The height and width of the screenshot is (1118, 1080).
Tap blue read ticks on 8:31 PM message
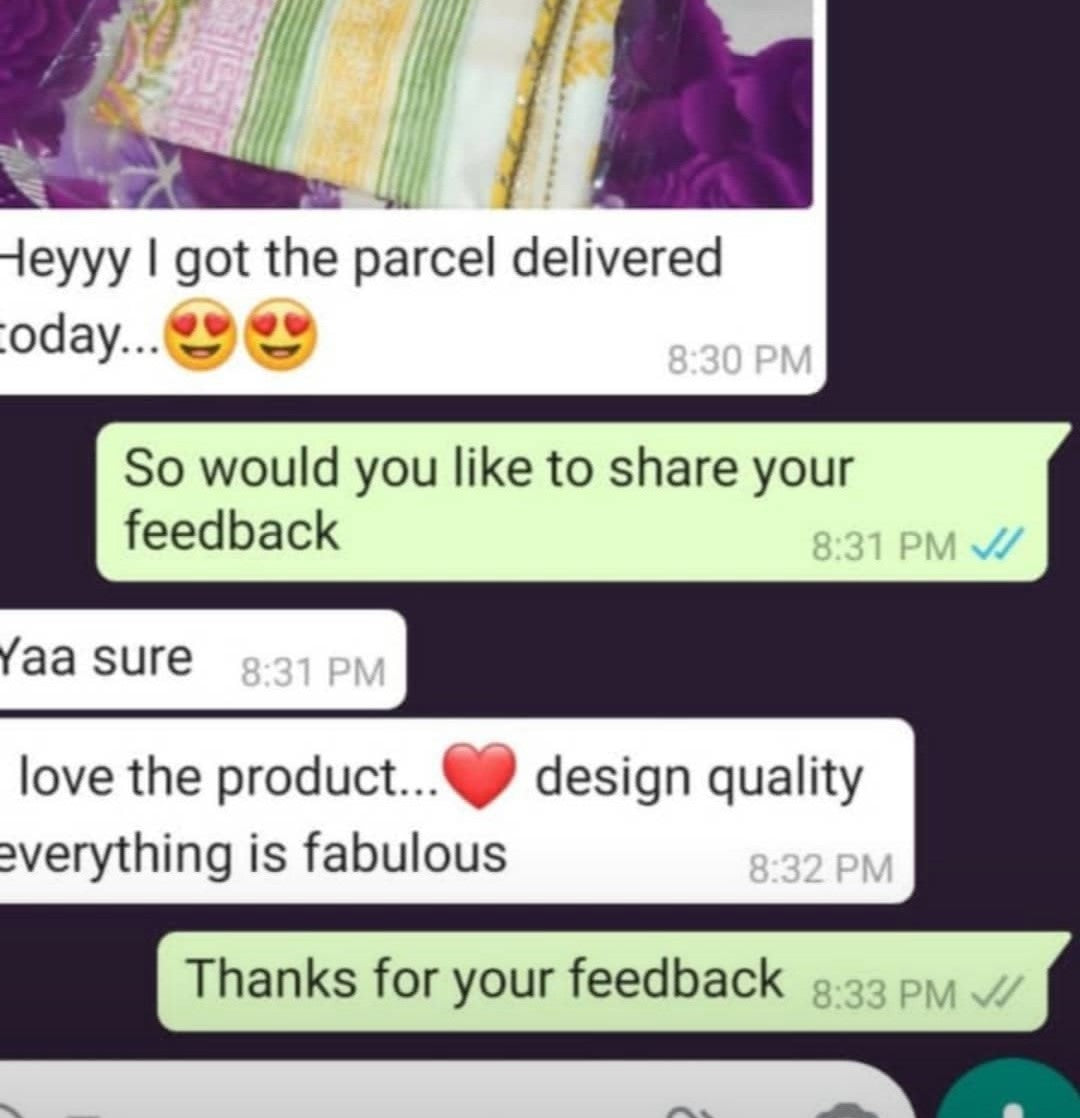998,545
